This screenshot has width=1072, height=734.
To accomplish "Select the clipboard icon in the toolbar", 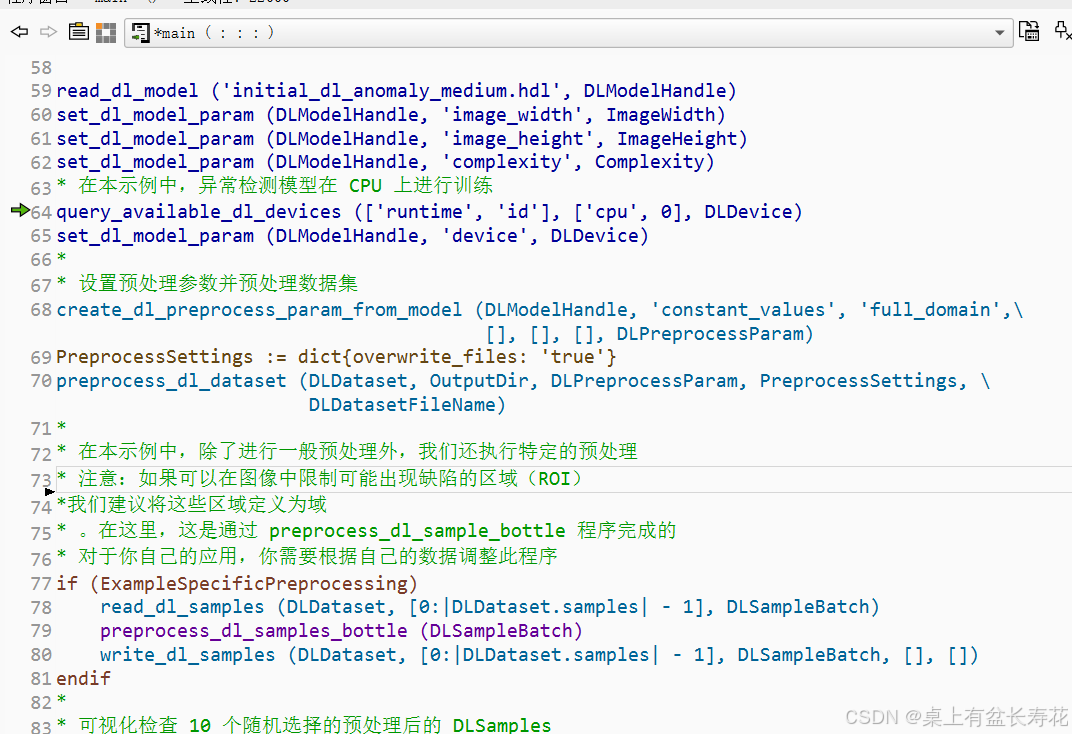I will tap(78, 31).
